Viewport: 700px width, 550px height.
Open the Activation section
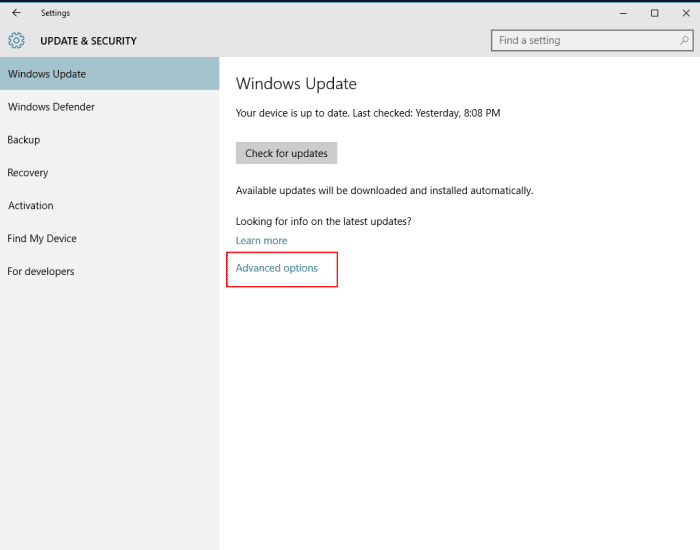click(x=109, y=205)
